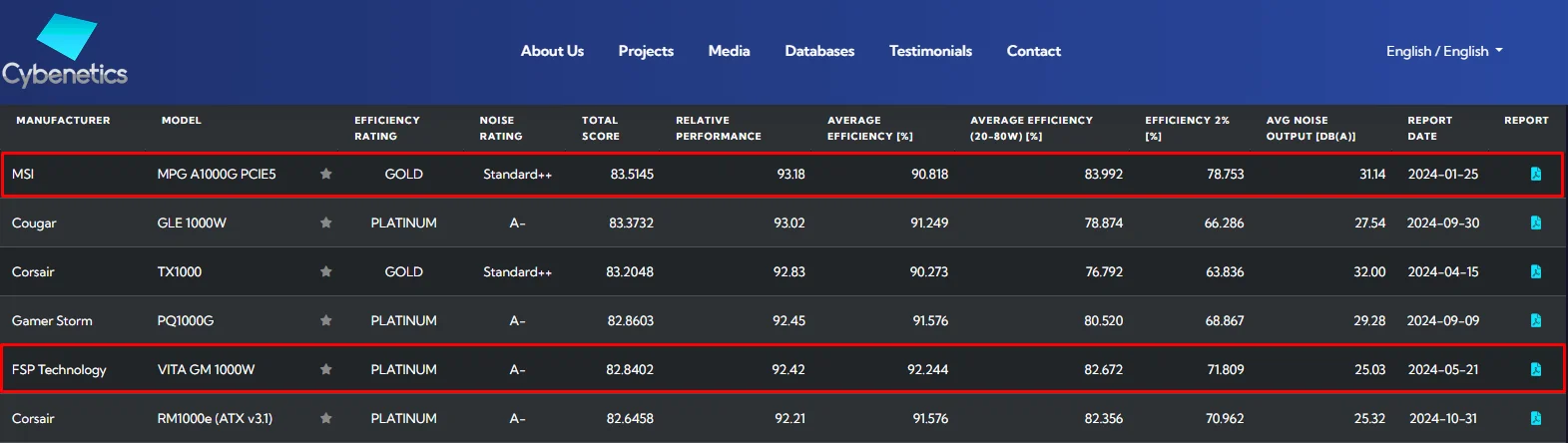
Task: Click report date 2024-04-15
Action: [x=1443, y=271]
